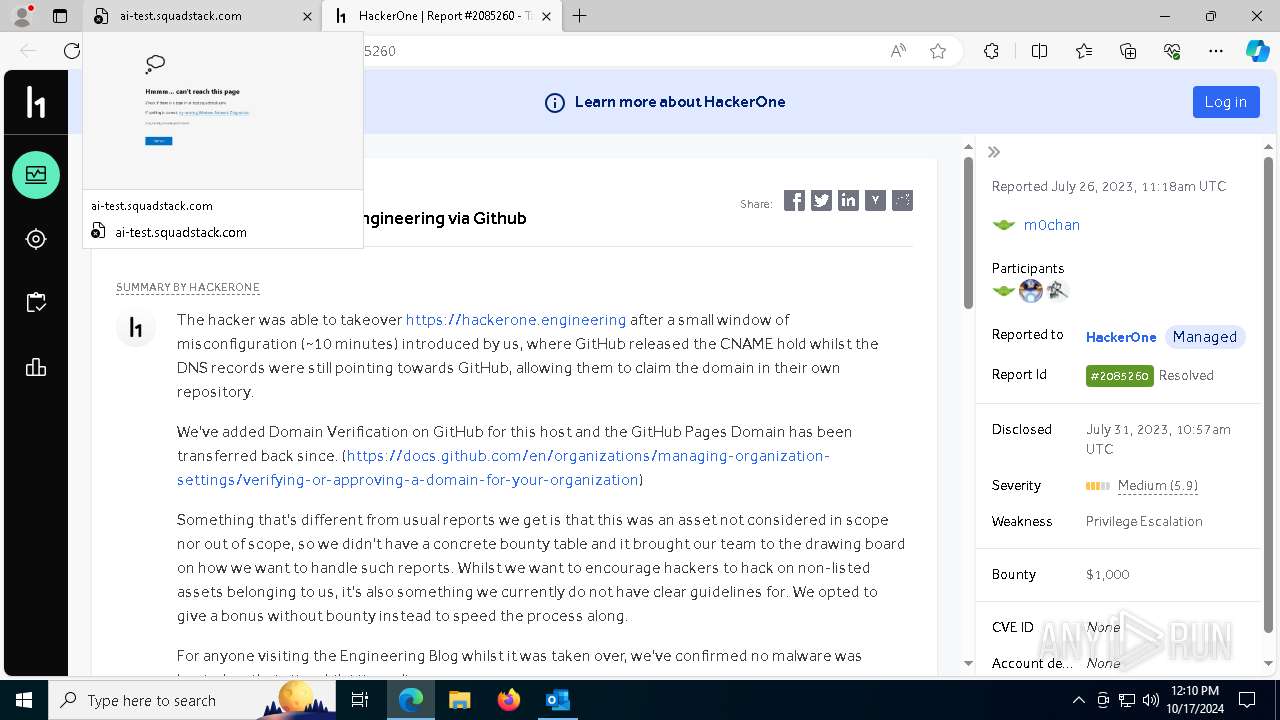
Task: Click the Medium (5.9) severity link
Action: [1158, 486]
